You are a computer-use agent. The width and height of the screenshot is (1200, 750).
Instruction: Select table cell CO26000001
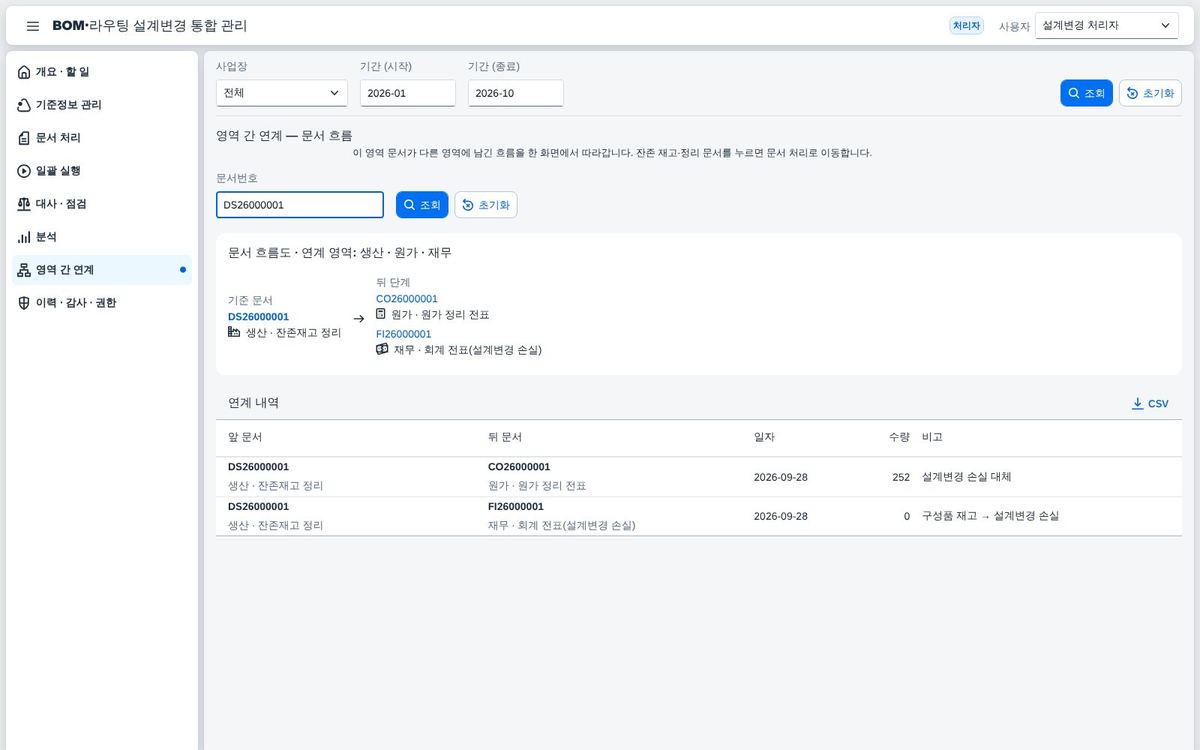[x=519, y=467]
